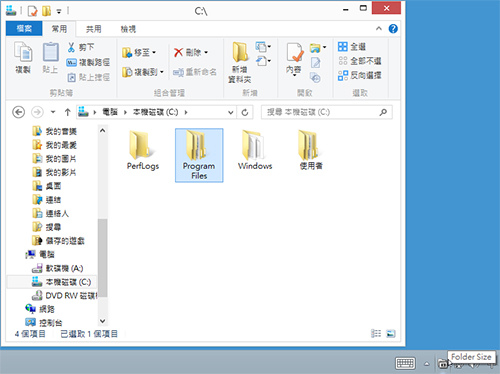Click navigation pane scrollbar up arrow
Image resolution: width=500 pixels, height=374 pixels.
pos(103,130)
